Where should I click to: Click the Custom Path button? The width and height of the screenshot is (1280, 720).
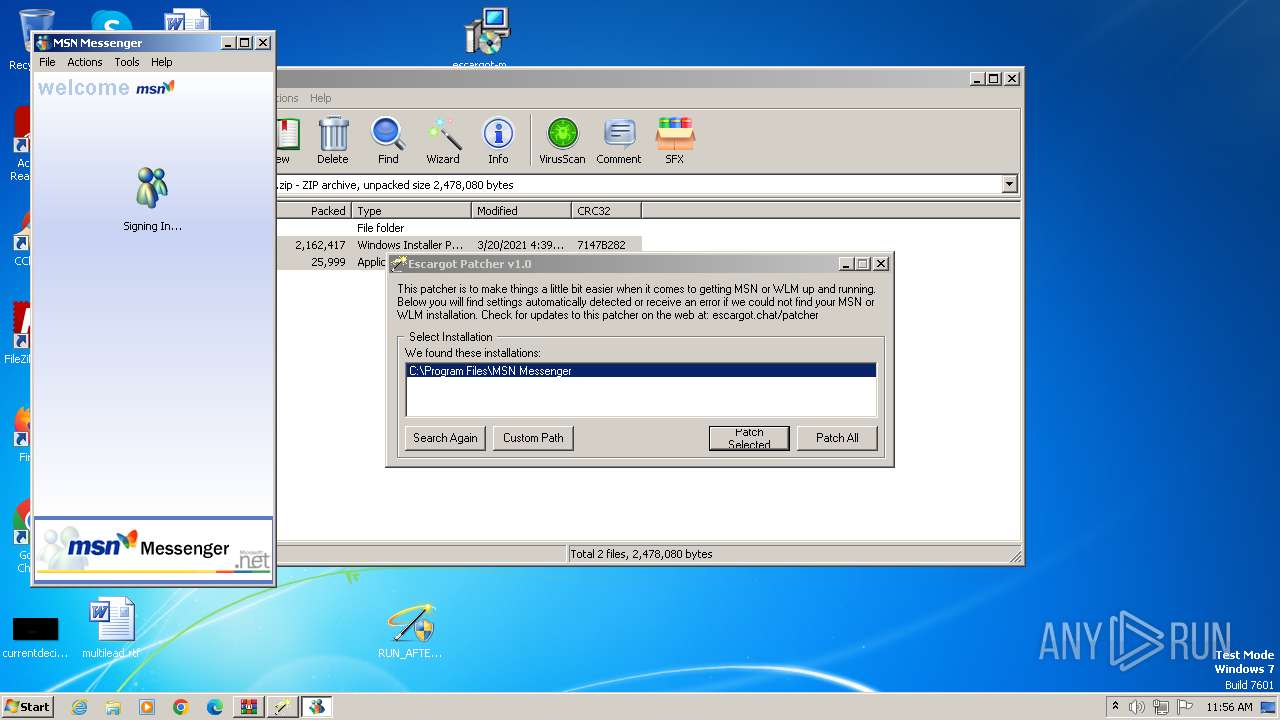point(533,438)
